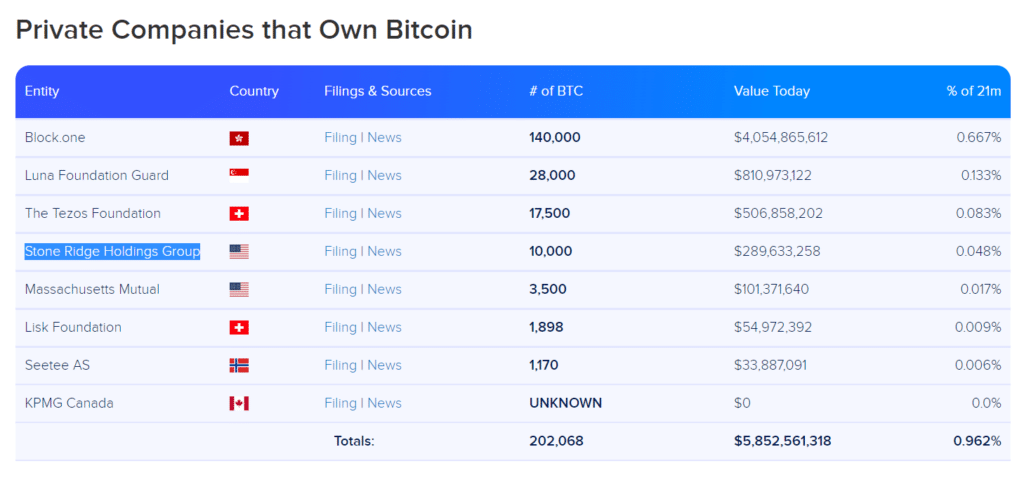Open the Filing link for Block.one
Viewport: 1024px width, 480px height.
point(340,138)
